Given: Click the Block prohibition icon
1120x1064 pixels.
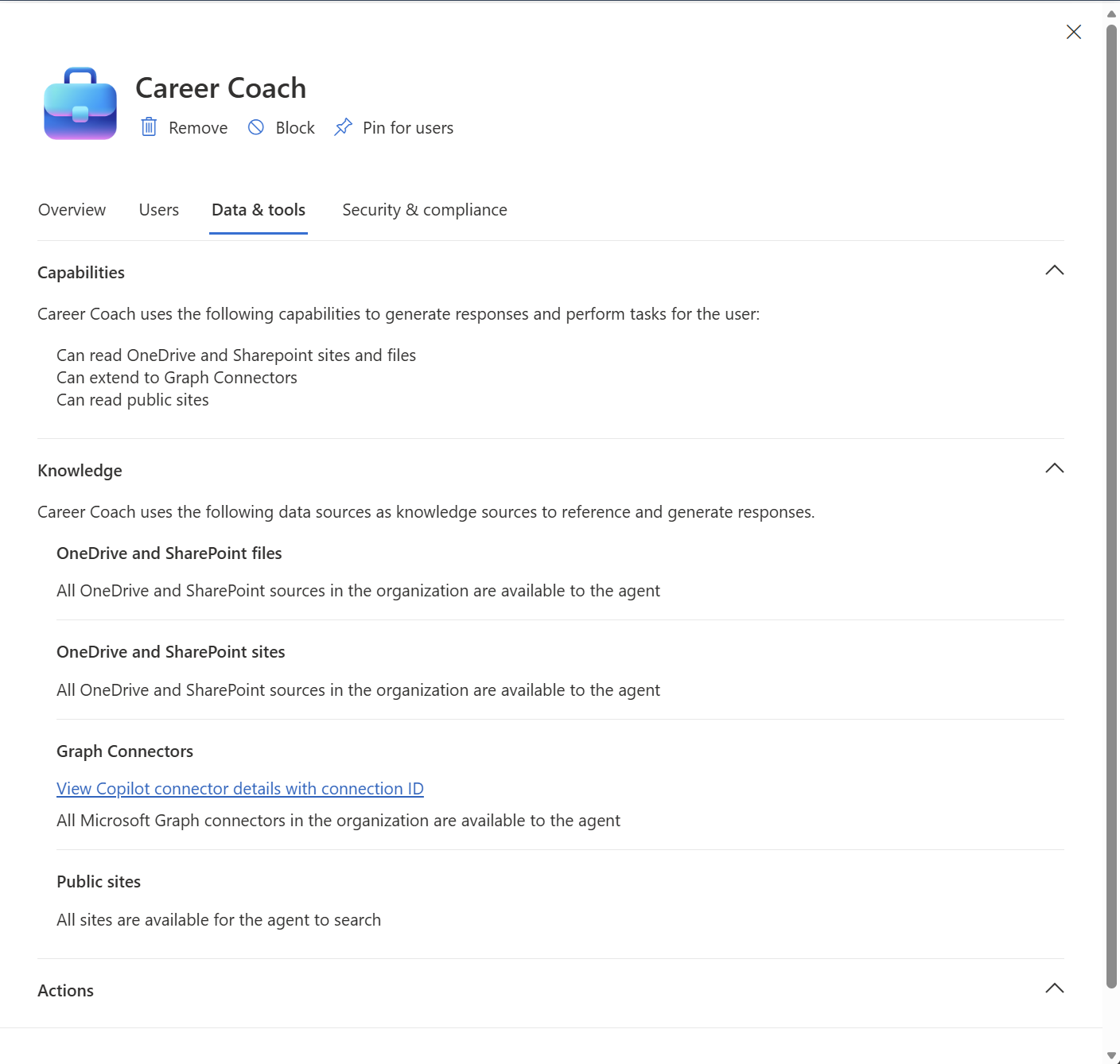Looking at the screenshot, I should click(x=256, y=127).
